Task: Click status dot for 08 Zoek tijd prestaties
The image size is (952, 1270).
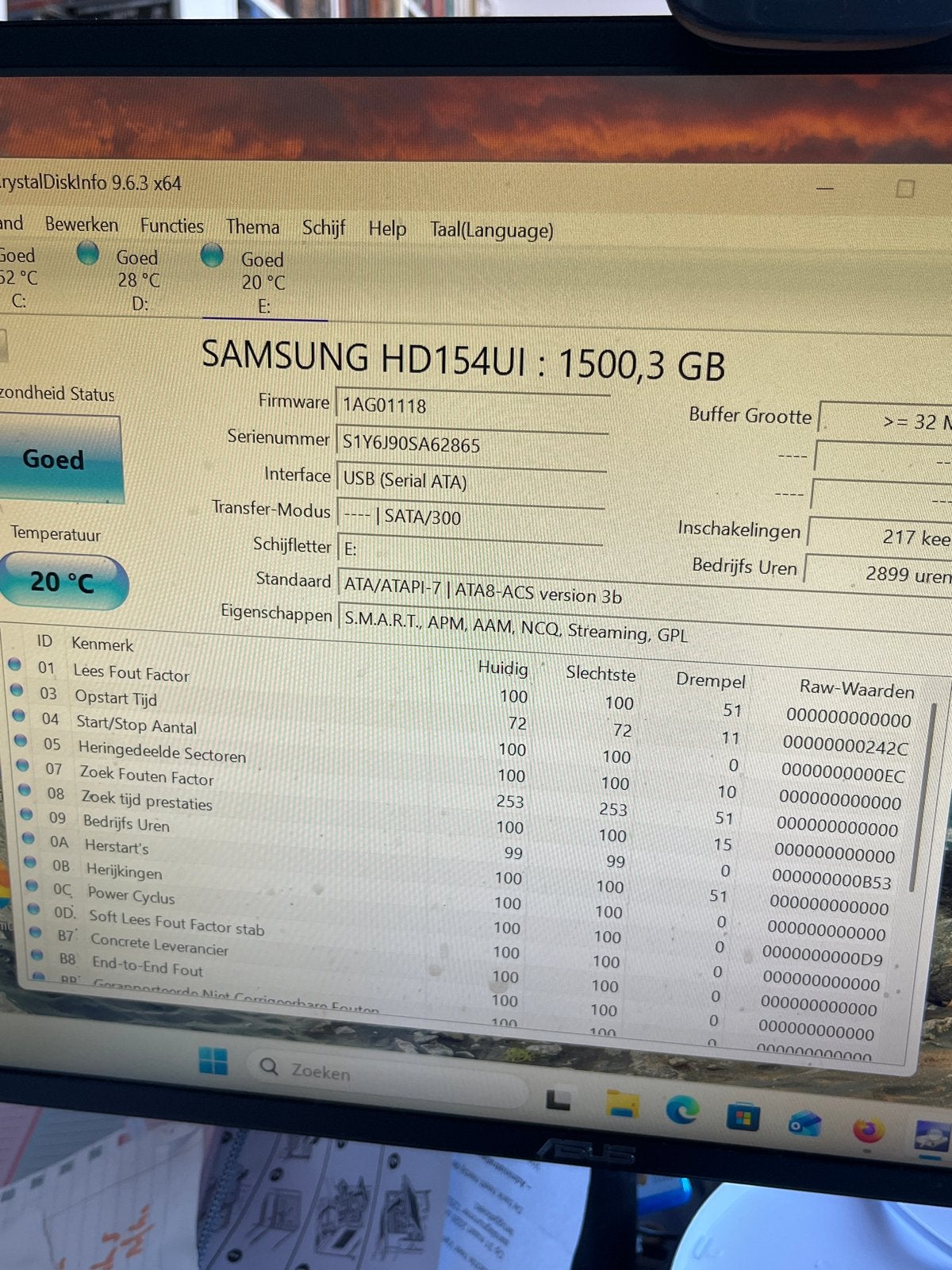Action: (x=25, y=790)
